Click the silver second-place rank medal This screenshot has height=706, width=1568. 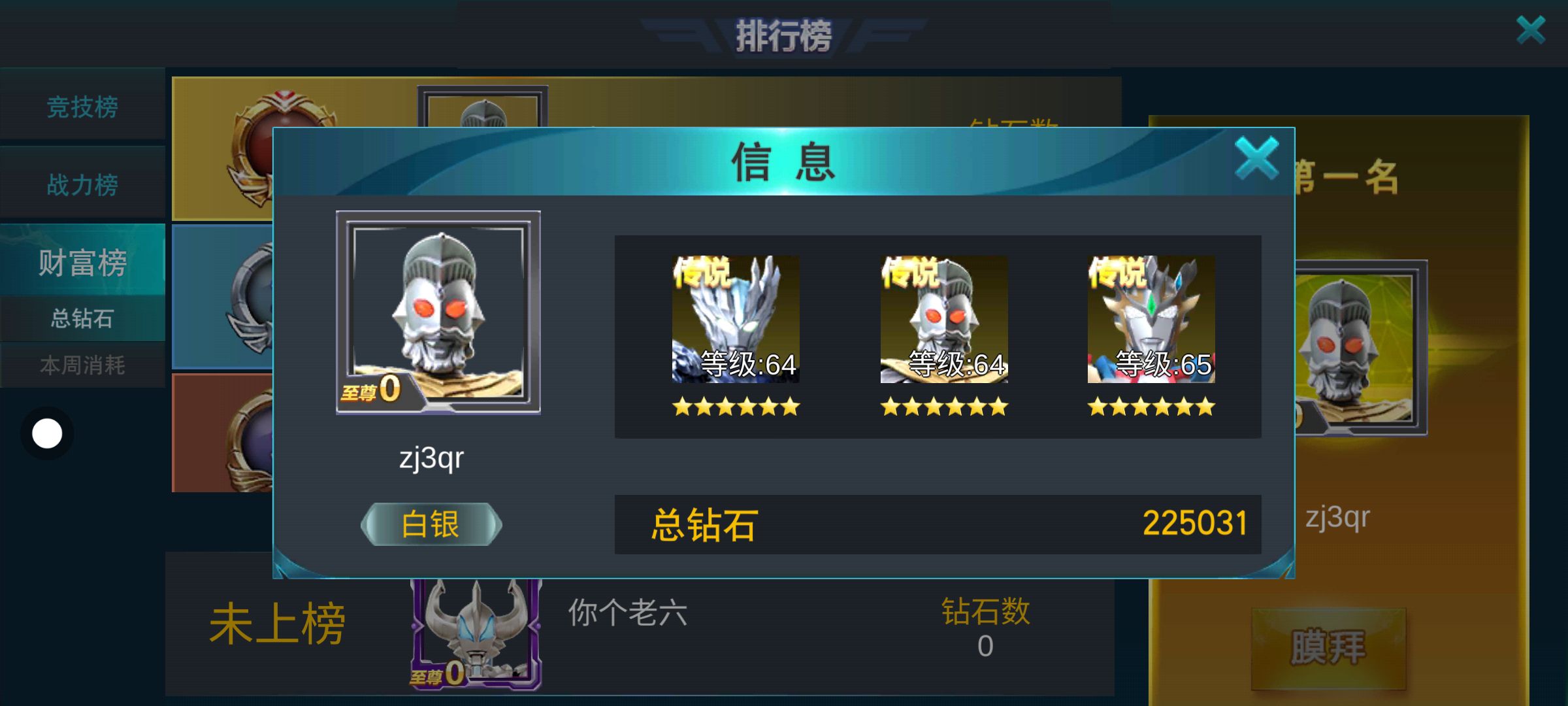pyautogui.click(x=252, y=297)
